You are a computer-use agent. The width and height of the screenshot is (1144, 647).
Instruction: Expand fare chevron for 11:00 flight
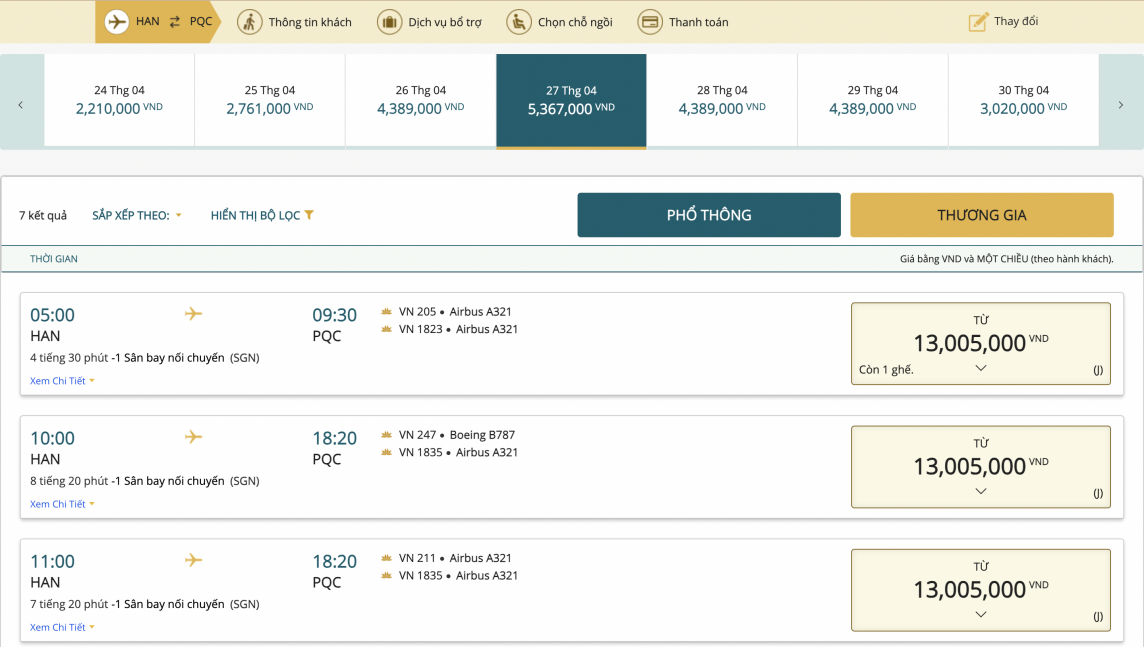click(980, 614)
